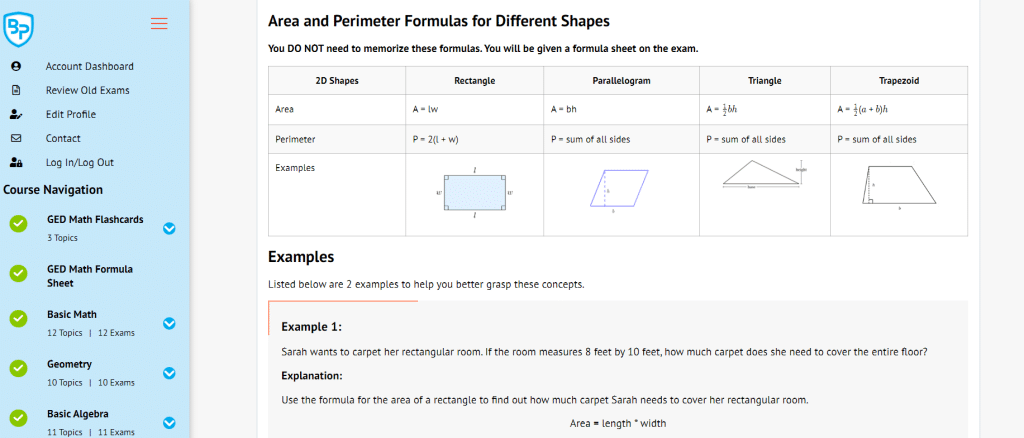Expand the Basic Algebra course section

169,422
